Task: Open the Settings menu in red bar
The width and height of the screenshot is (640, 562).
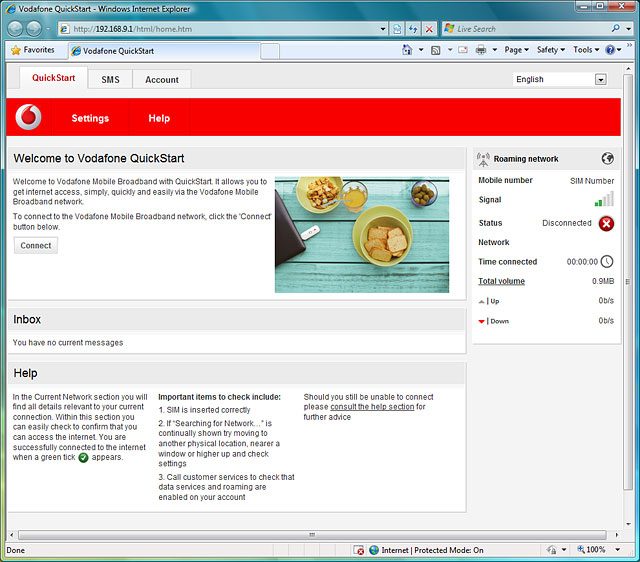Action: (90, 118)
